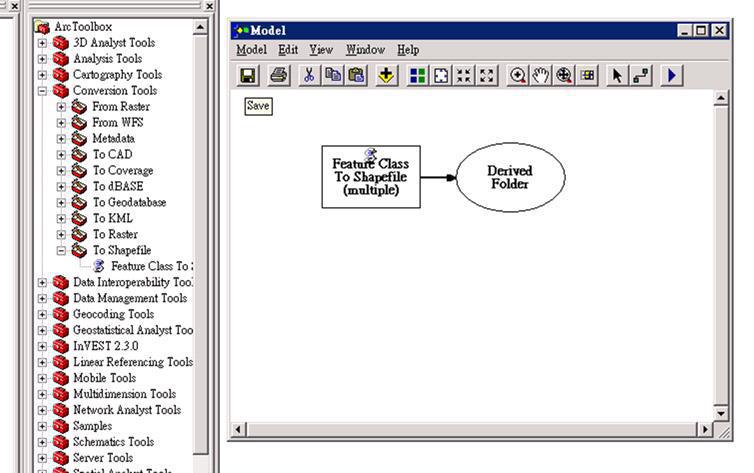Apply Auto Layout to the model

(x=417, y=75)
